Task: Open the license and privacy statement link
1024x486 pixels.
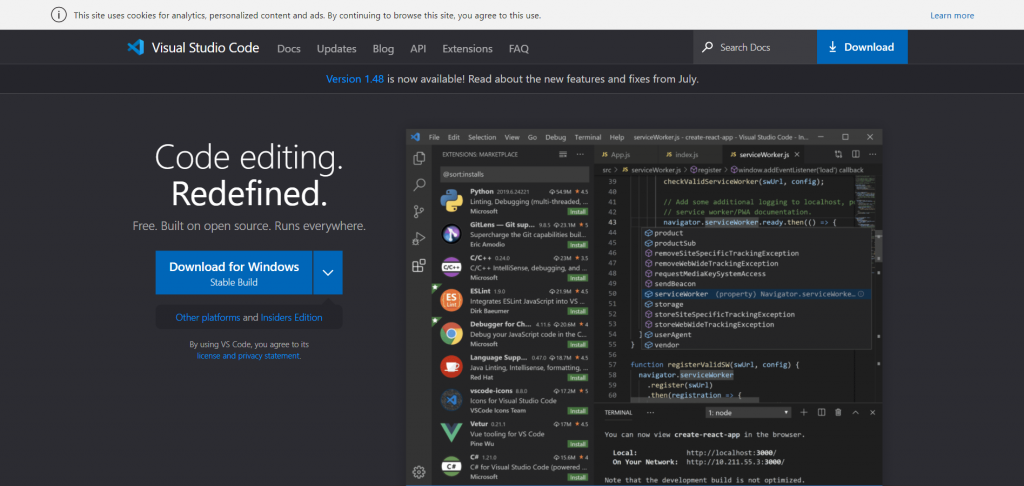Action: pos(248,356)
